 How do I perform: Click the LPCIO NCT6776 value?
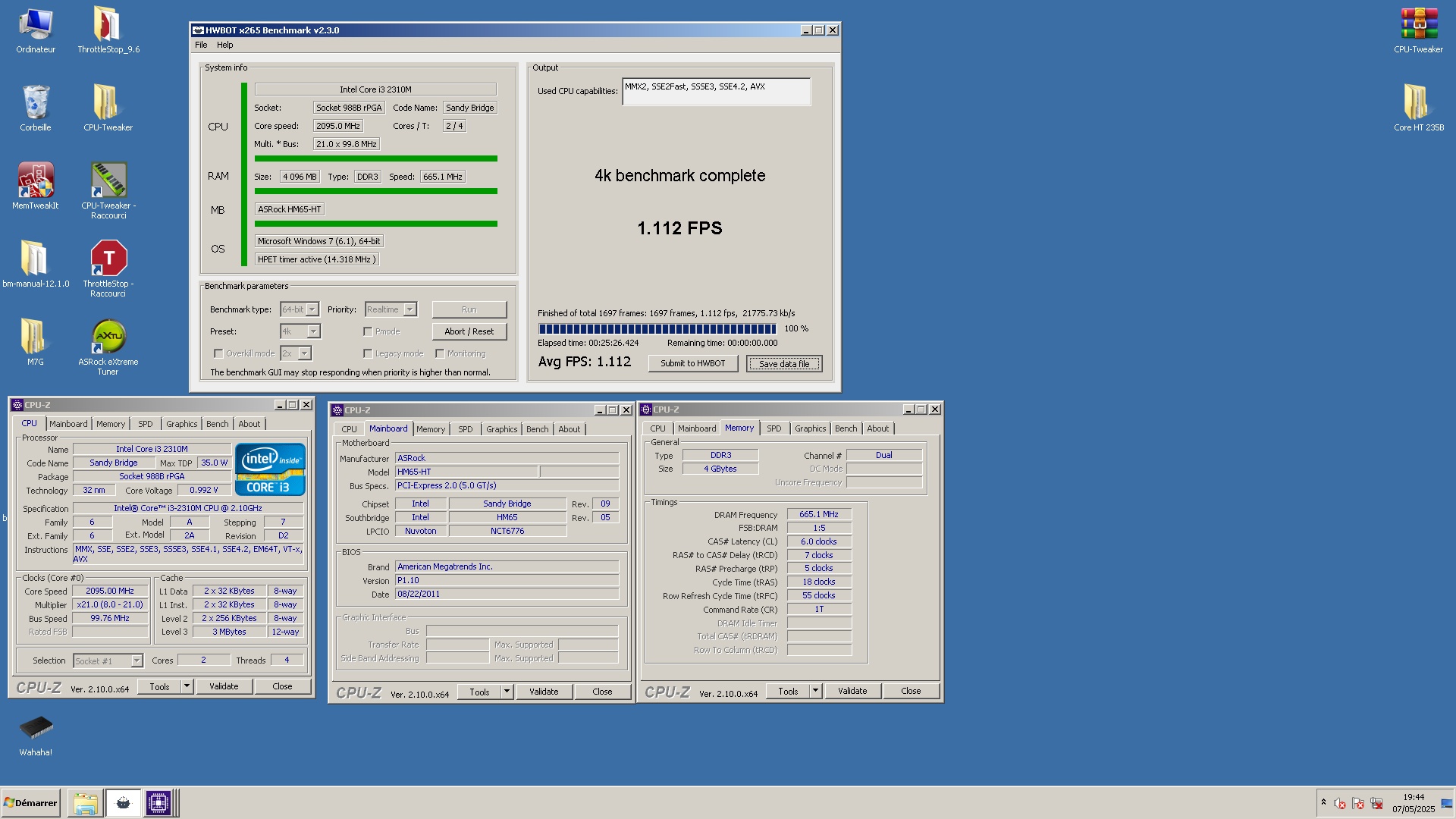click(507, 531)
